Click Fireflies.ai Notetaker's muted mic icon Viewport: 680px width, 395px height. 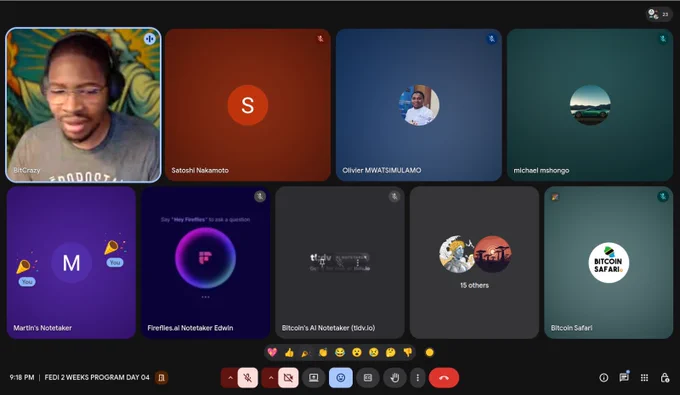(260, 196)
